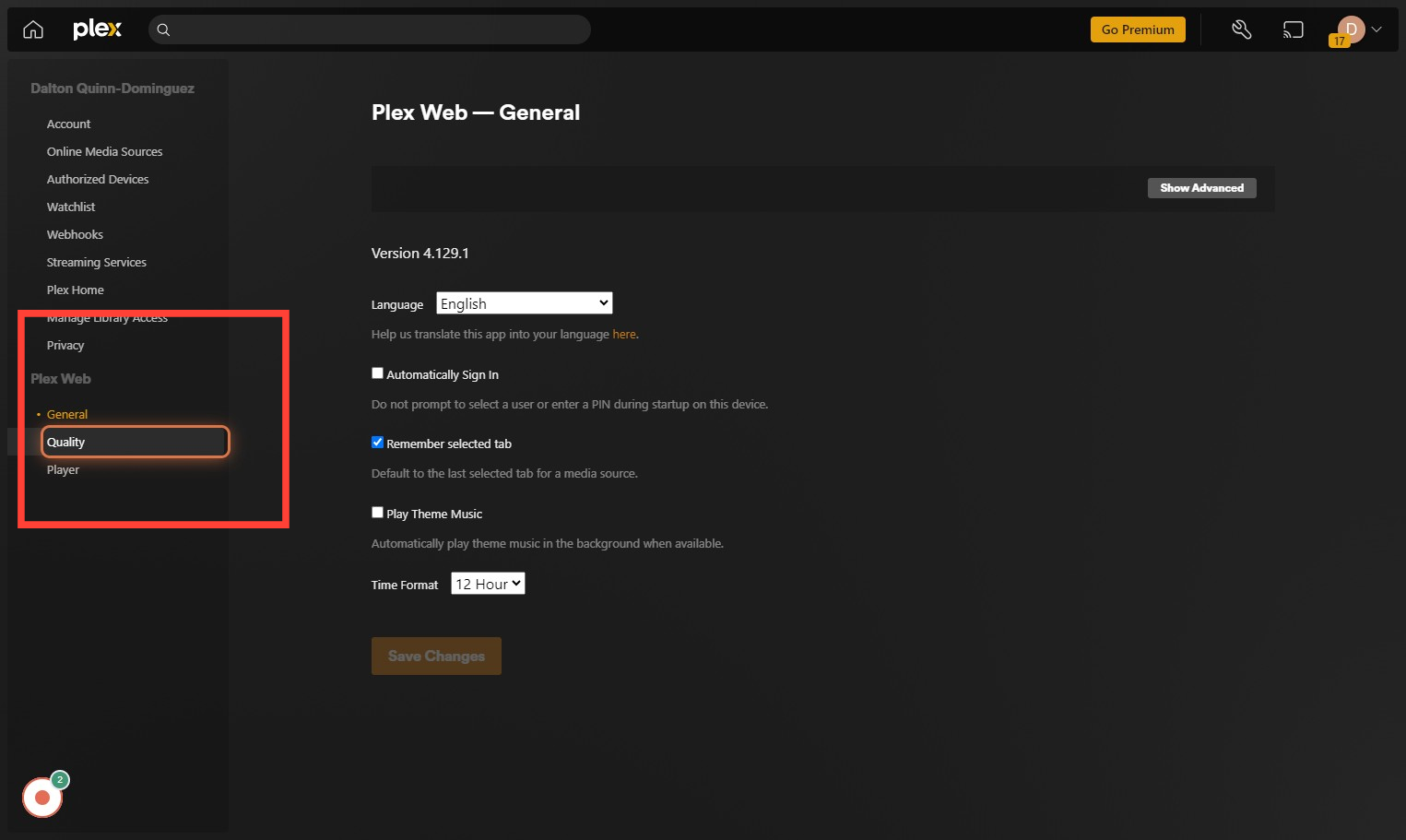Screen dimensions: 1406x840
Task: Select Quality under Plex Web
Action: [135, 442]
